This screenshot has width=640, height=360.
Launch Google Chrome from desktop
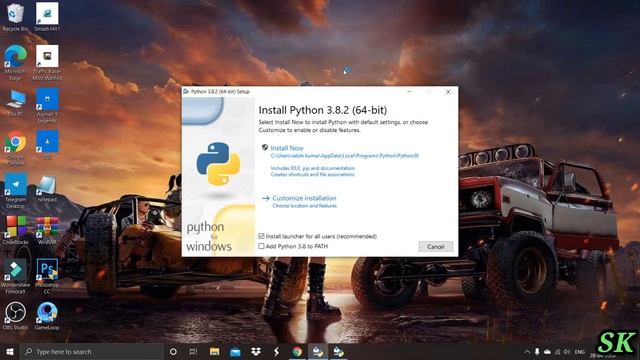pos(15,148)
